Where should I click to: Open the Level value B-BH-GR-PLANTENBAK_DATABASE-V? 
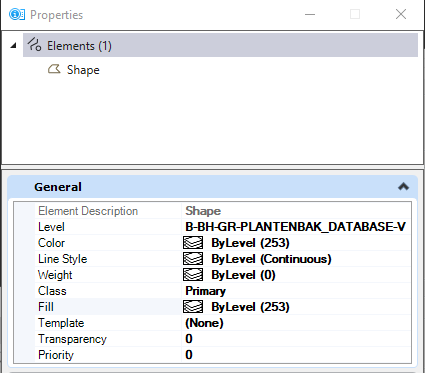(x=296, y=227)
